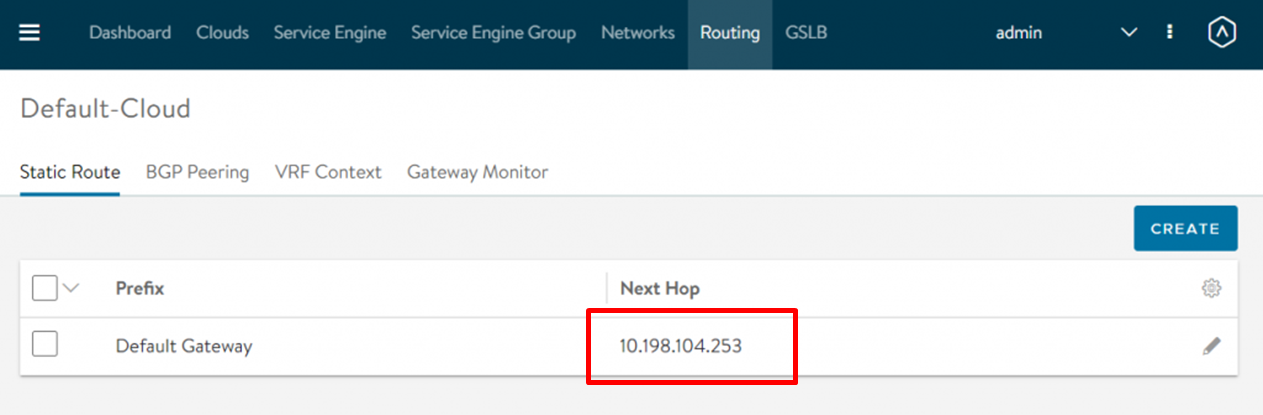The width and height of the screenshot is (1263, 415).
Task: Expand the admin user dropdown arrow
Action: tap(1129, 33)
